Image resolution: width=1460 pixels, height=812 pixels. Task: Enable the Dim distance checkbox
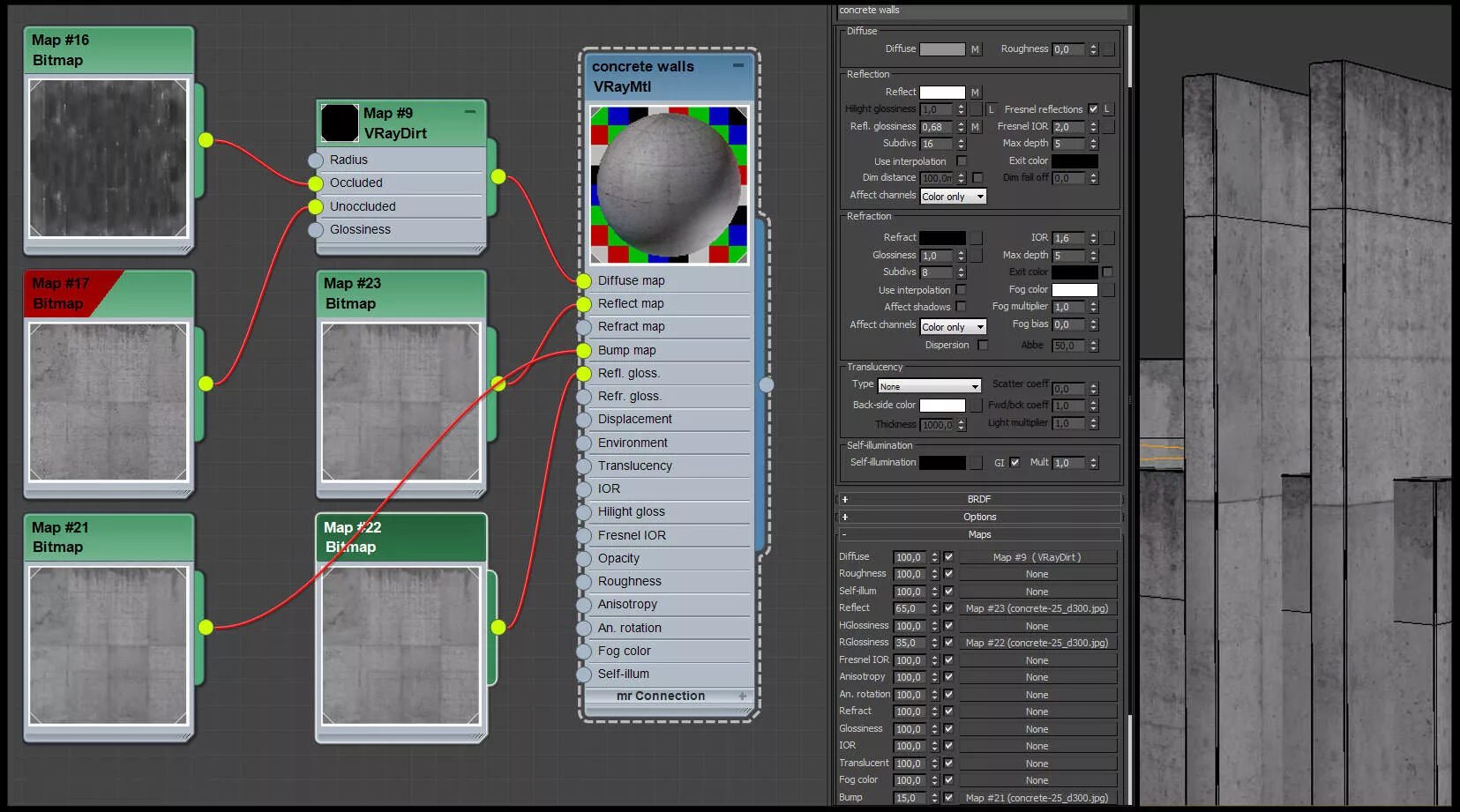tap(977, 178)
